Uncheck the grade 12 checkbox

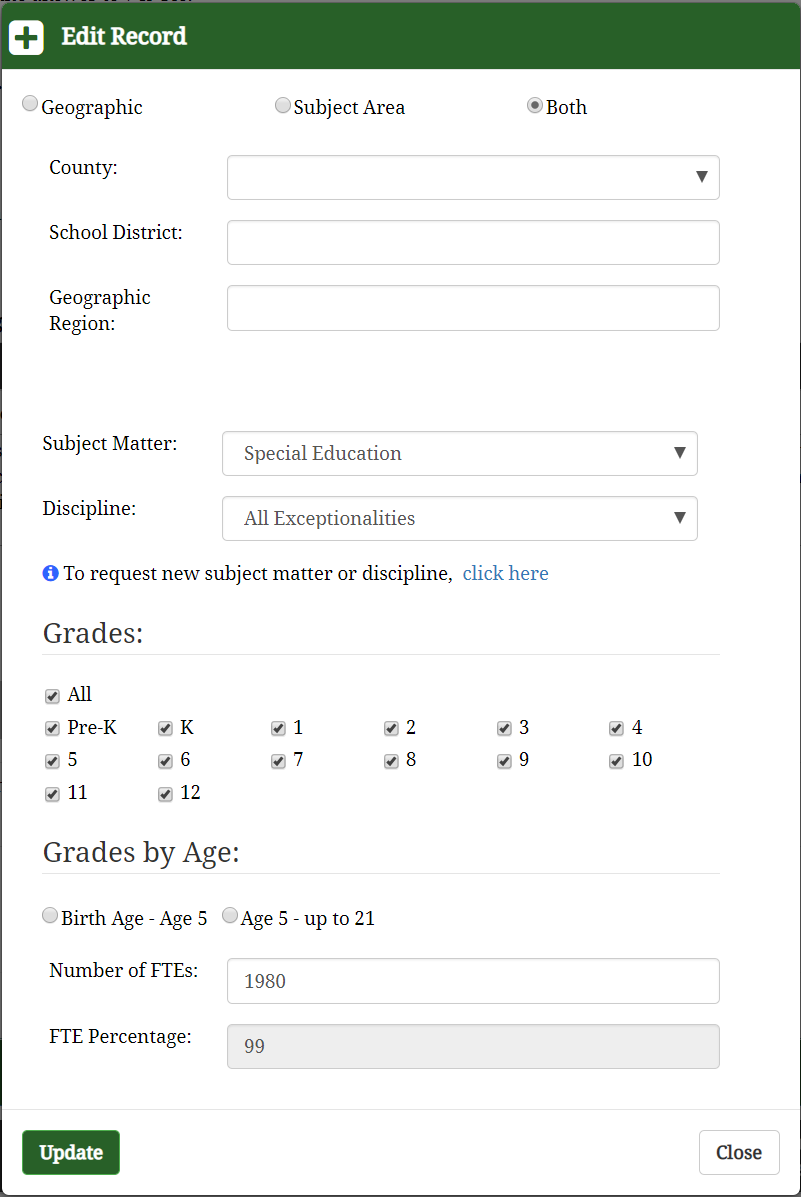165,794
